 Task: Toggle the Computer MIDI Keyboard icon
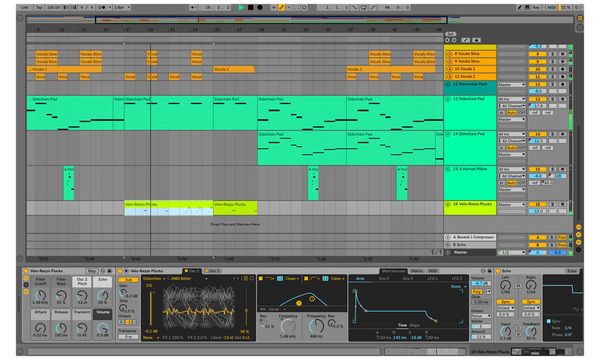527,7
